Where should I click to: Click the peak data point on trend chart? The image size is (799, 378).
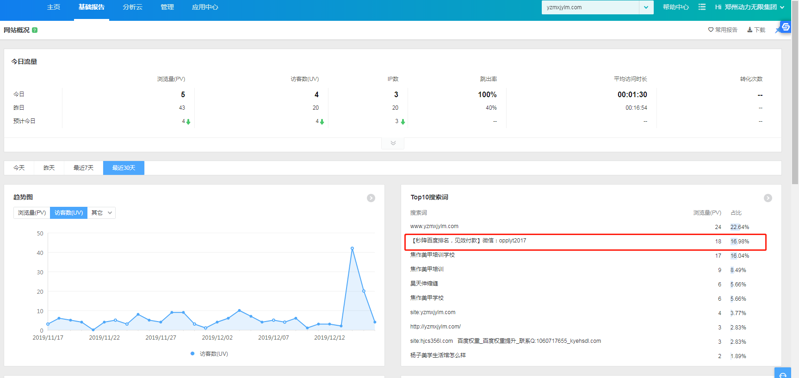[352, 249]
